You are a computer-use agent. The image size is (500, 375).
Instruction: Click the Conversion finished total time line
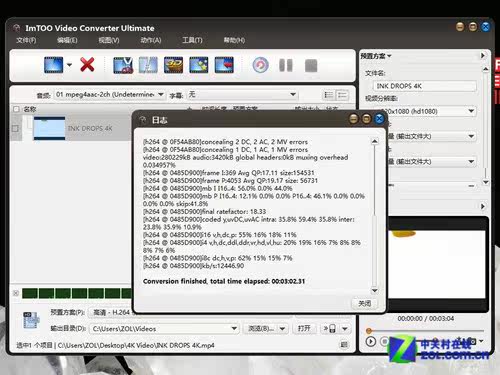[x=224, y=281]
